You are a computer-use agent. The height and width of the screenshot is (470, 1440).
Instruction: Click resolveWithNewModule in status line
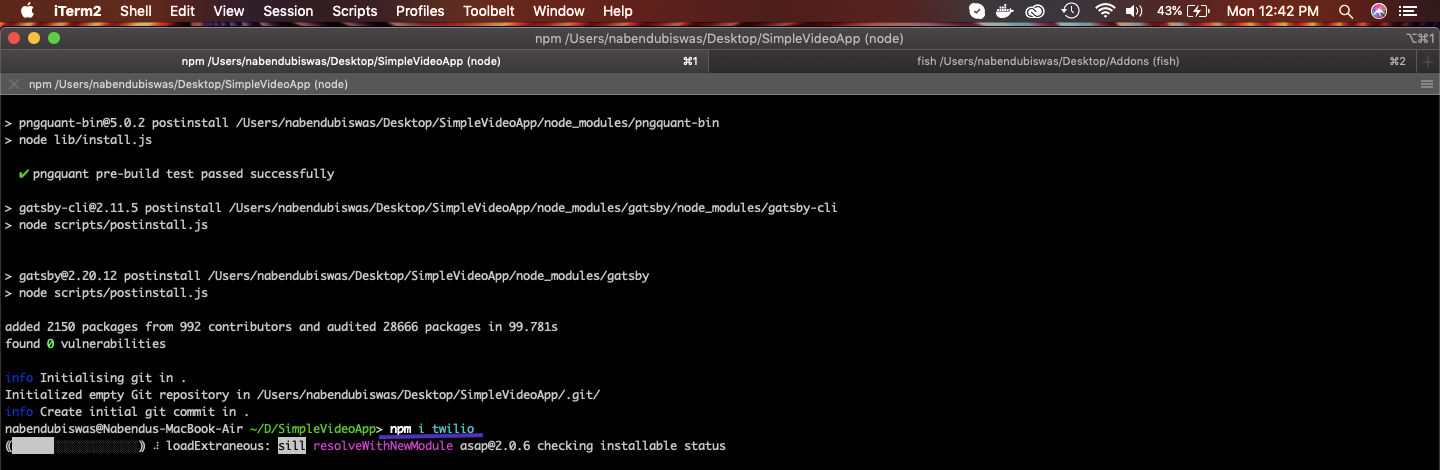[x=383, y=445]
